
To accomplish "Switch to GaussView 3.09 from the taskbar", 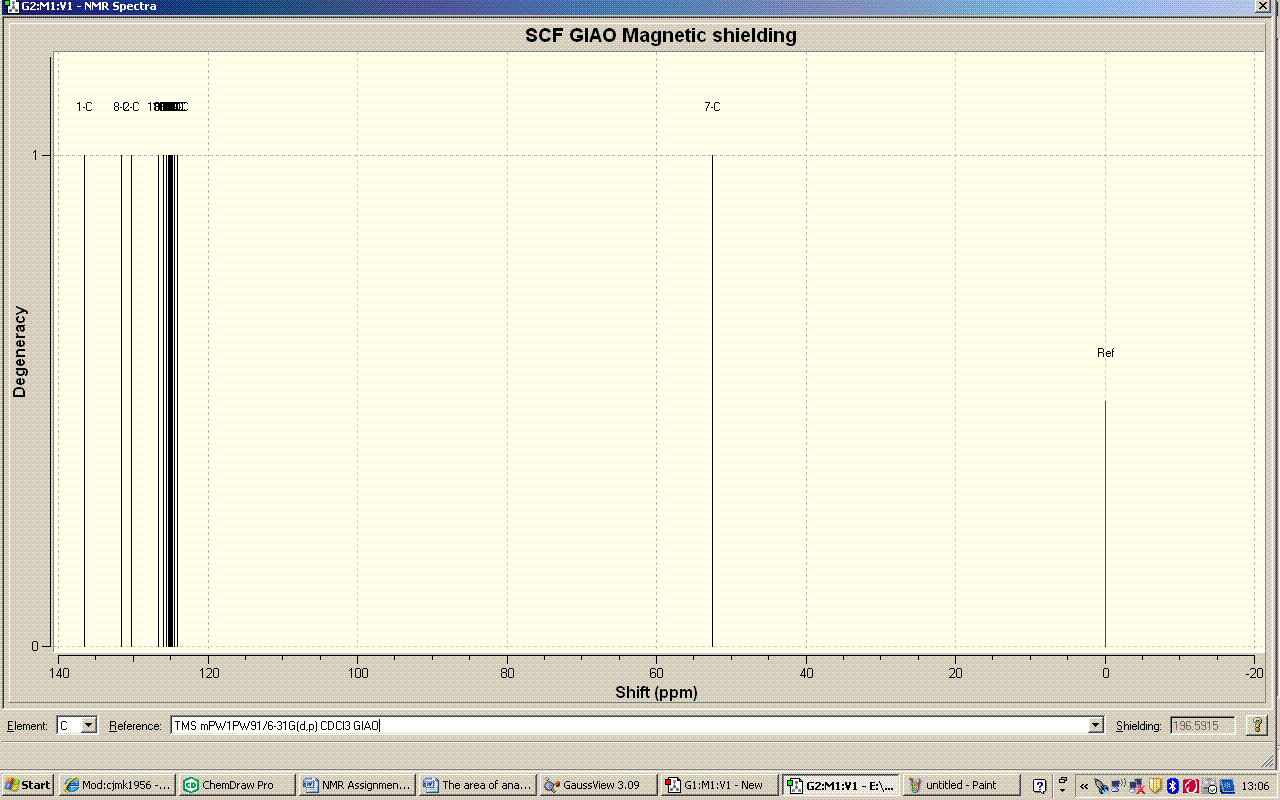I will (598, 785).
